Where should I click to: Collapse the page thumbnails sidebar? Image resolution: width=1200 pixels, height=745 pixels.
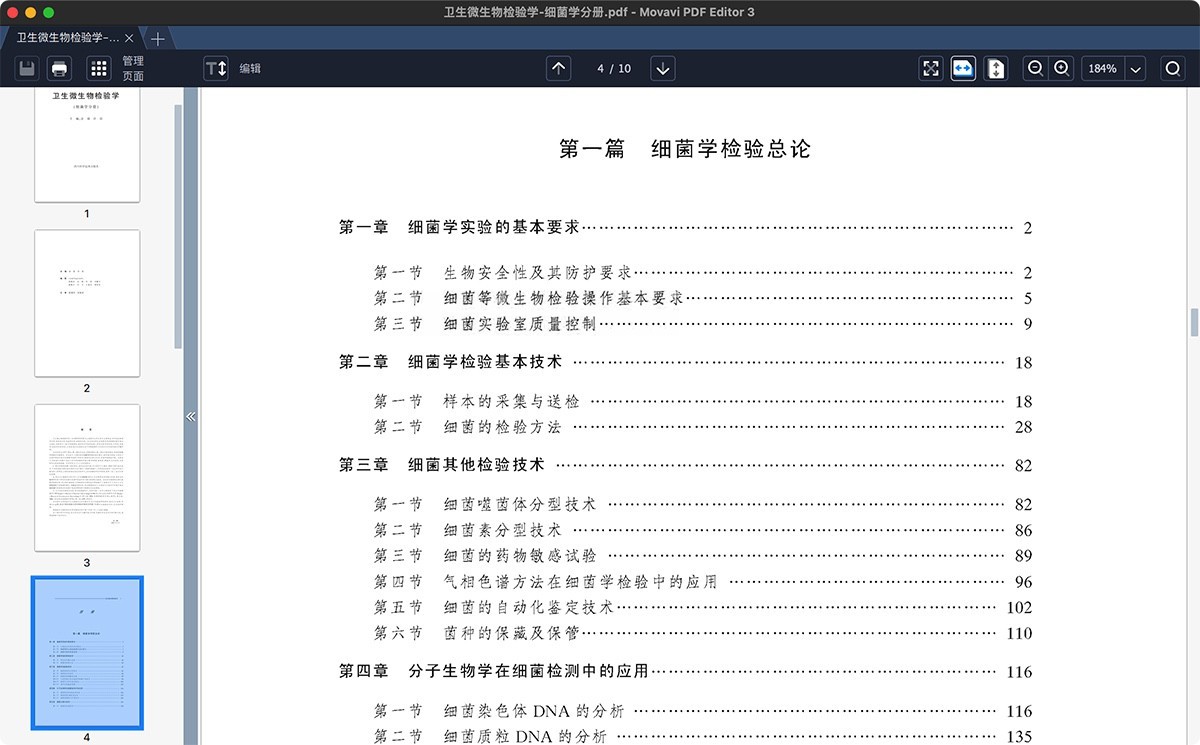(191, 417)
